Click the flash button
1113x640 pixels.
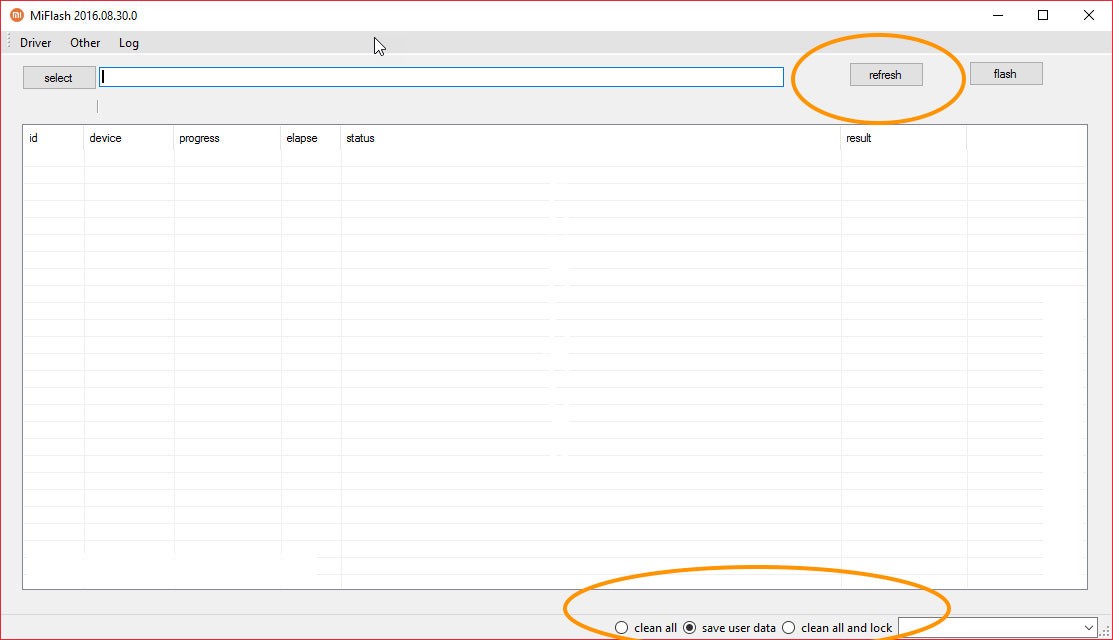pyautogui.click(x=1005, y=74)
